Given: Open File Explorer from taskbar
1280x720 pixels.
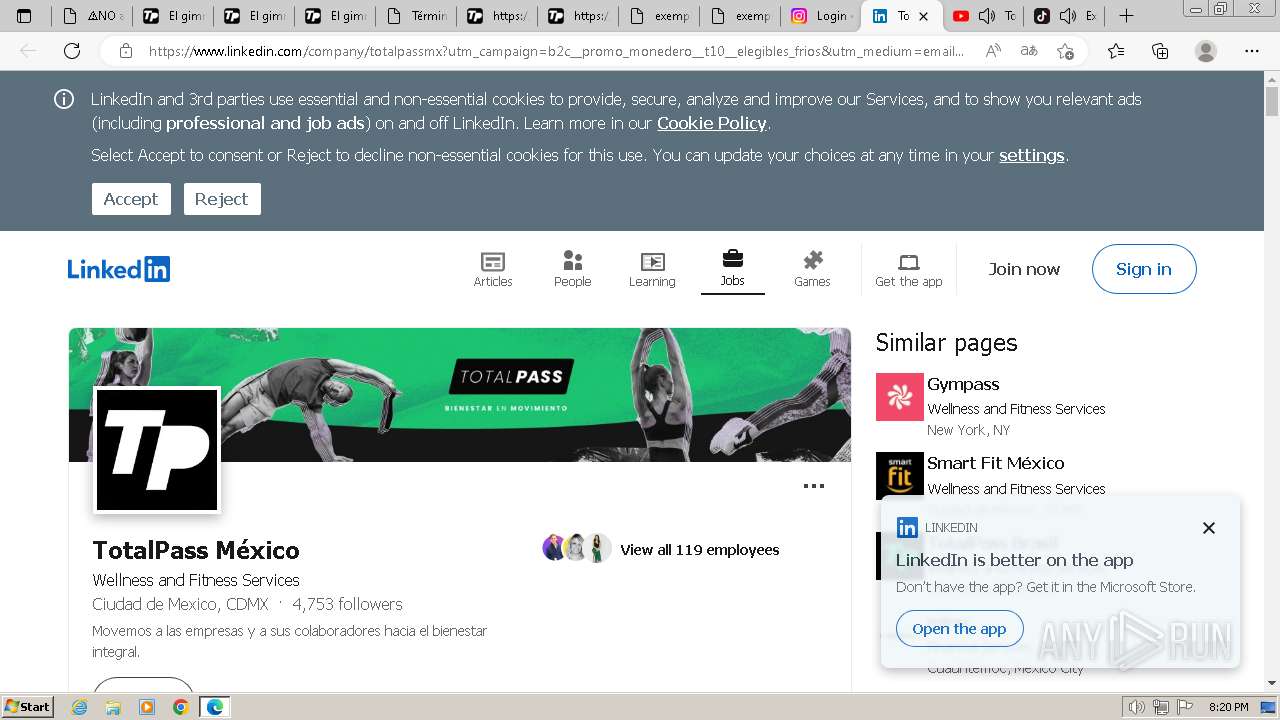Looking at the screenshot, I should (x=113, y=707).
